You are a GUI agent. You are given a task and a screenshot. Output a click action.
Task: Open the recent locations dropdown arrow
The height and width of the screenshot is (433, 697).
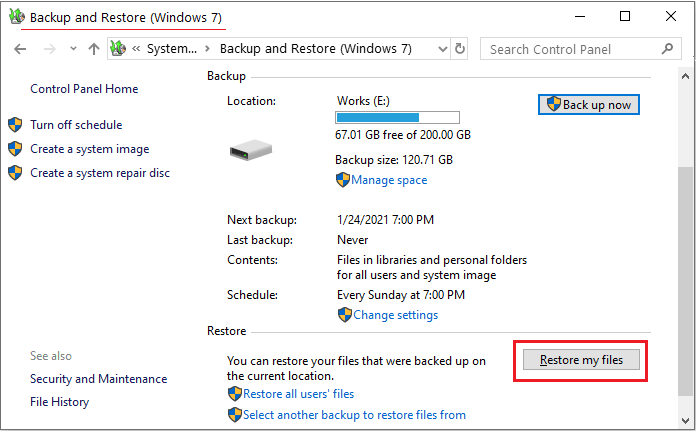coord(73,49)
